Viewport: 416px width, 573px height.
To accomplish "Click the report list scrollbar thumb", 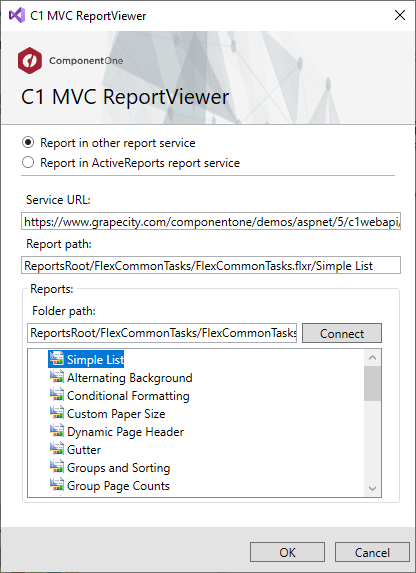I will [x=372, y=383].
